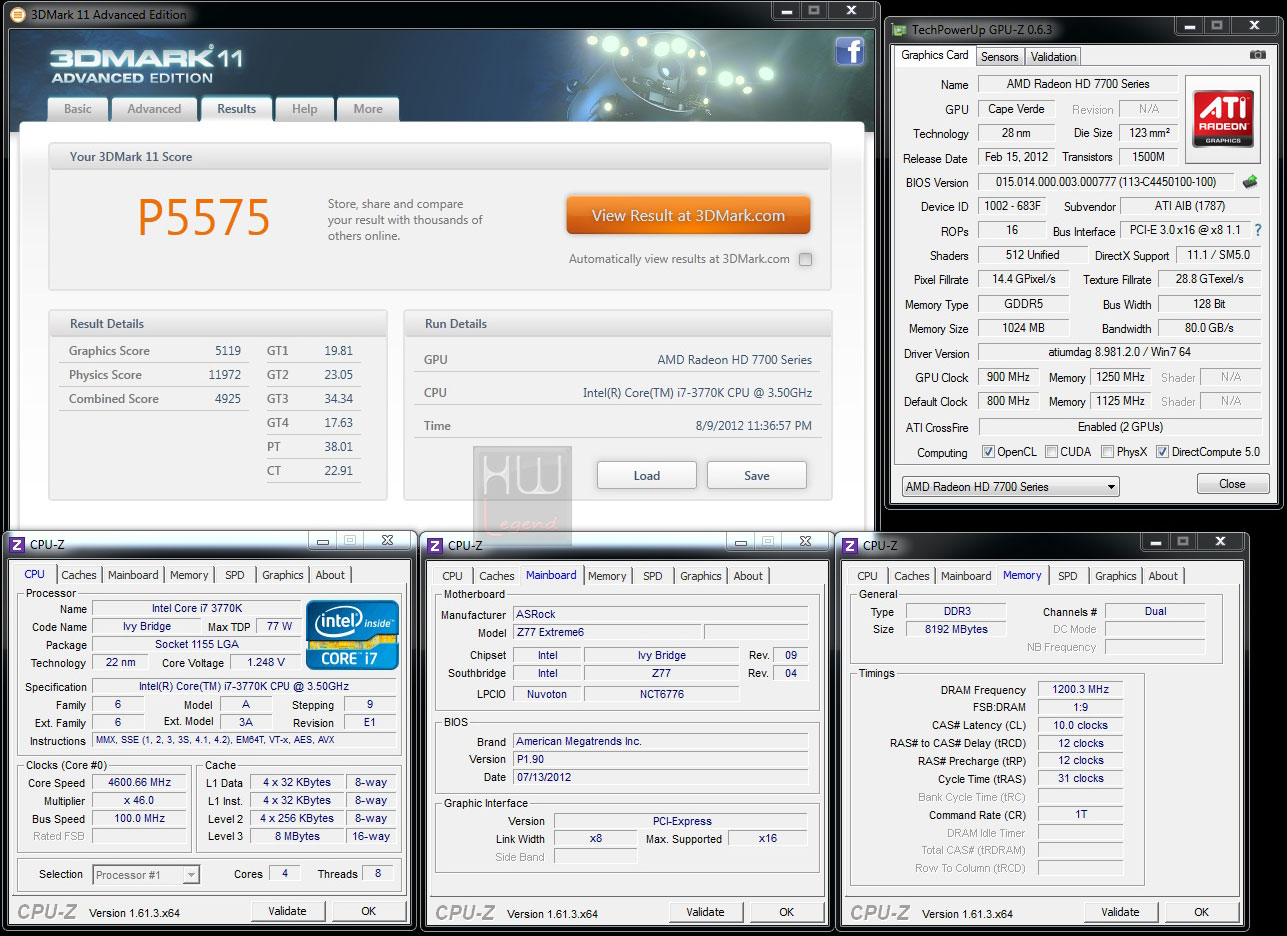
Task: Click the Physics Score value 11972
Action: click(224, 375)
